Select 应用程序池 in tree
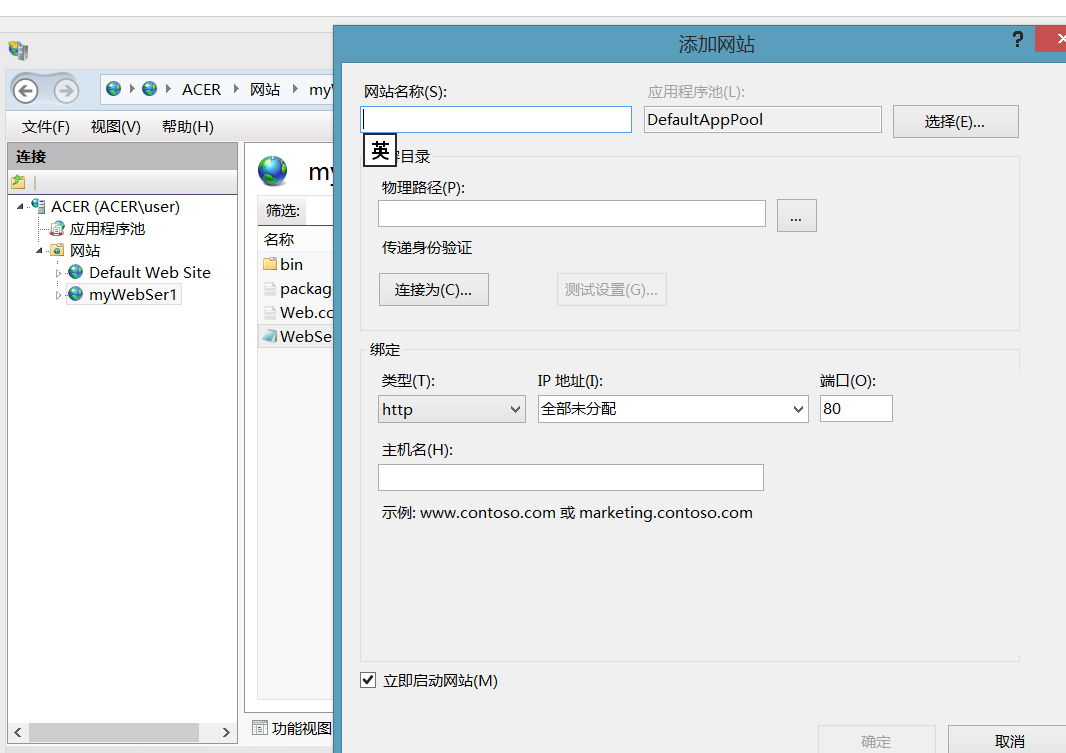 (x=107, y=229)
